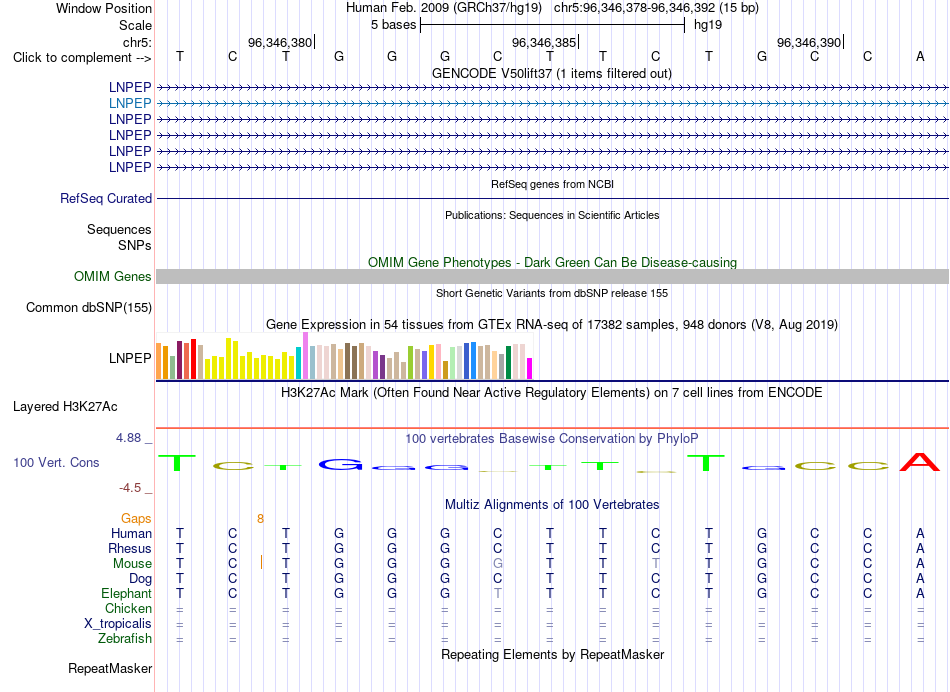Click the light-blue LNPEP transcript arrow line
The height and width of the screenshot is (692, 950).
coord(552,104)
